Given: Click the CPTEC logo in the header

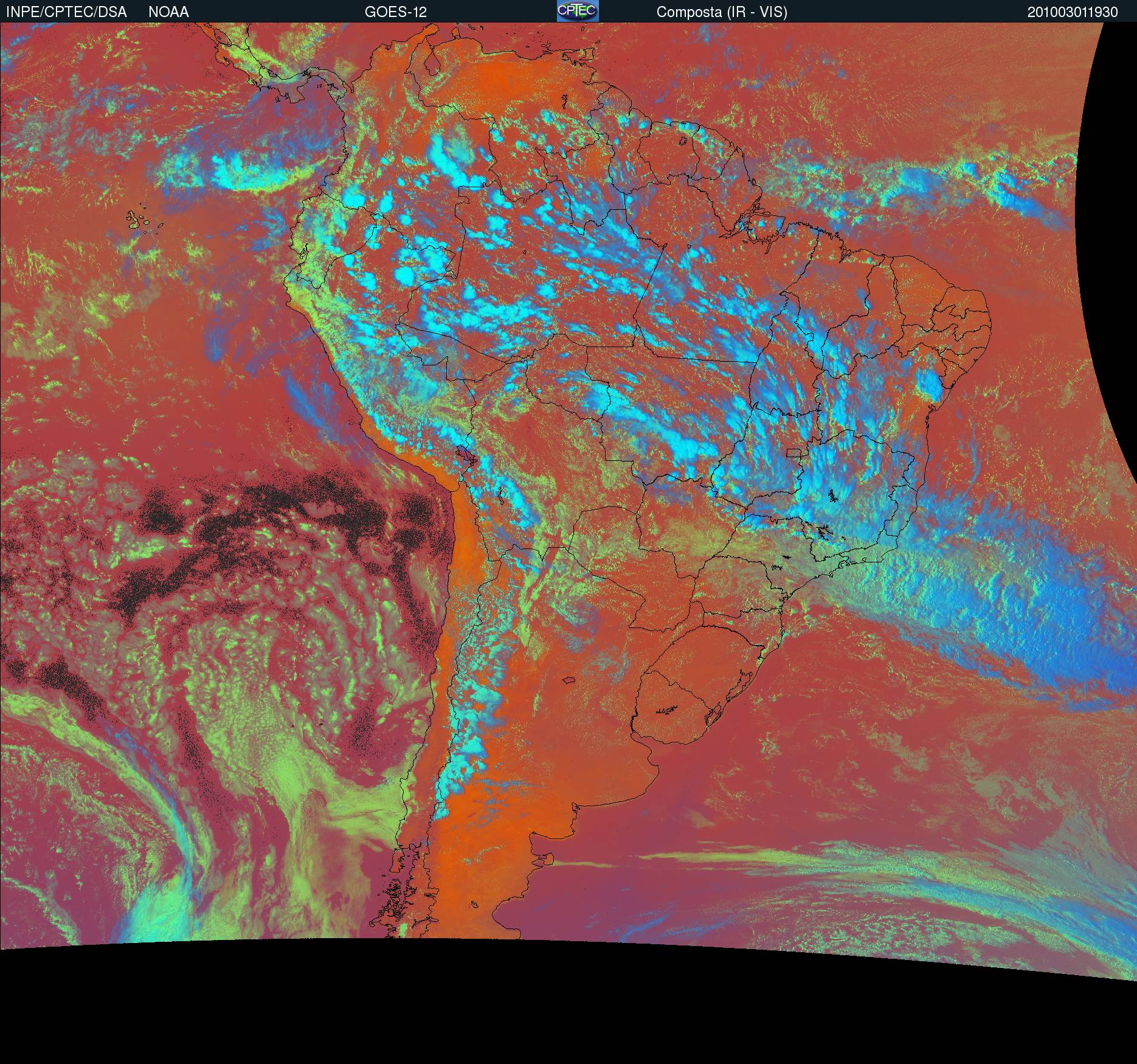Looking at the screenshot, I should 578,11.
